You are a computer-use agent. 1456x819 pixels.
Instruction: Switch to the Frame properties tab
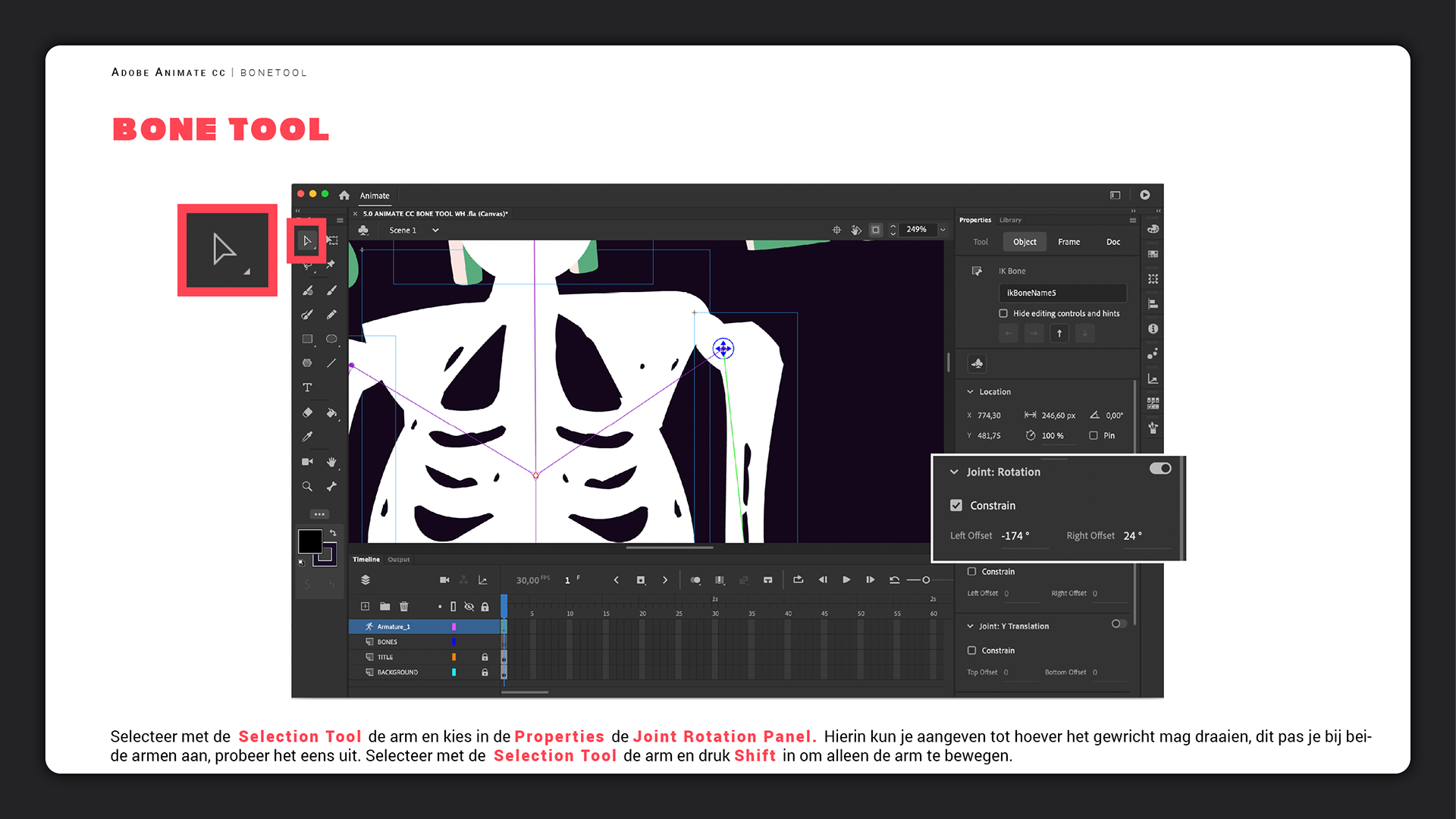pyautogui.click(x=1068, y=242)
